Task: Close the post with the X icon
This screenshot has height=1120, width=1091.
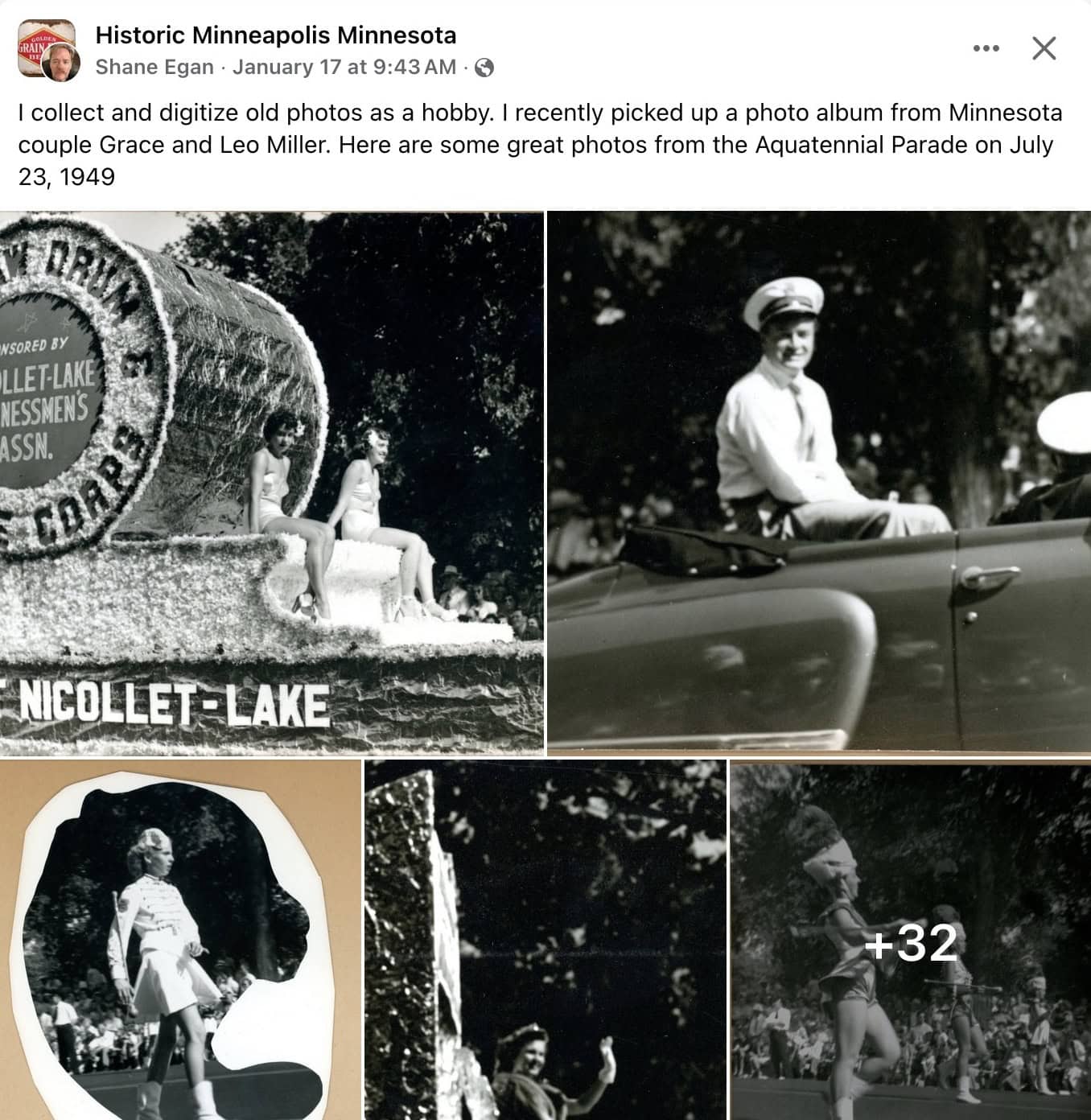Action: [1044, 48]
